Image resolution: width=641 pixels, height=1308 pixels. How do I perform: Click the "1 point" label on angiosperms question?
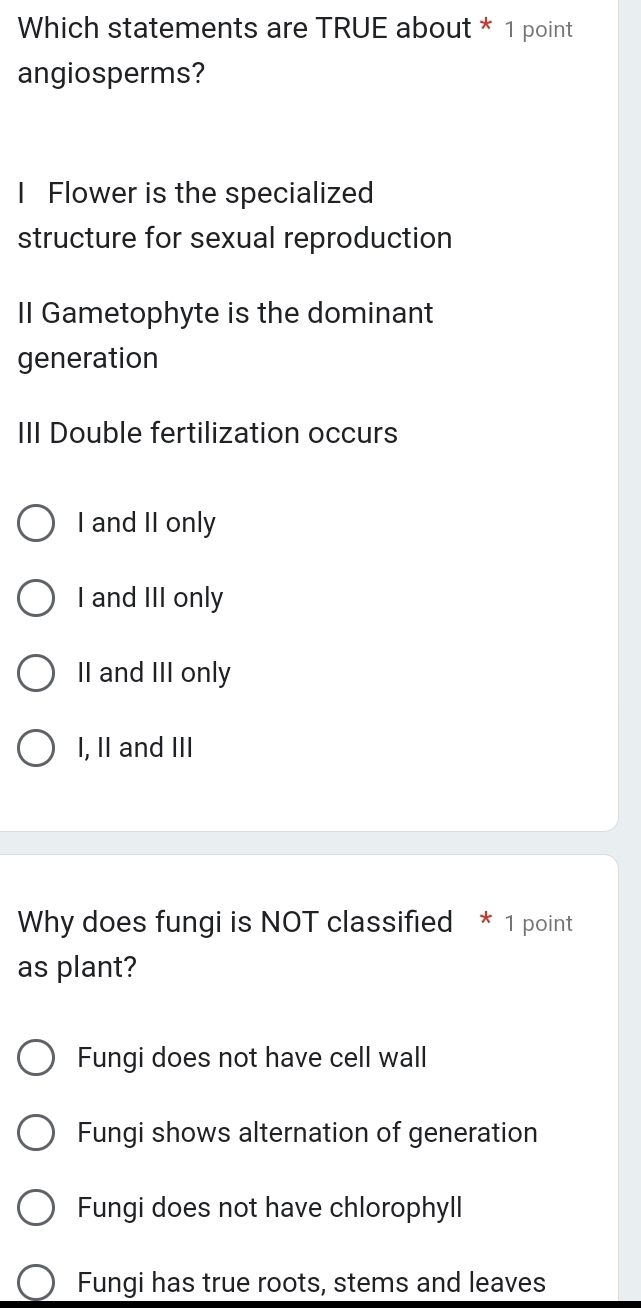click(539, 29)
